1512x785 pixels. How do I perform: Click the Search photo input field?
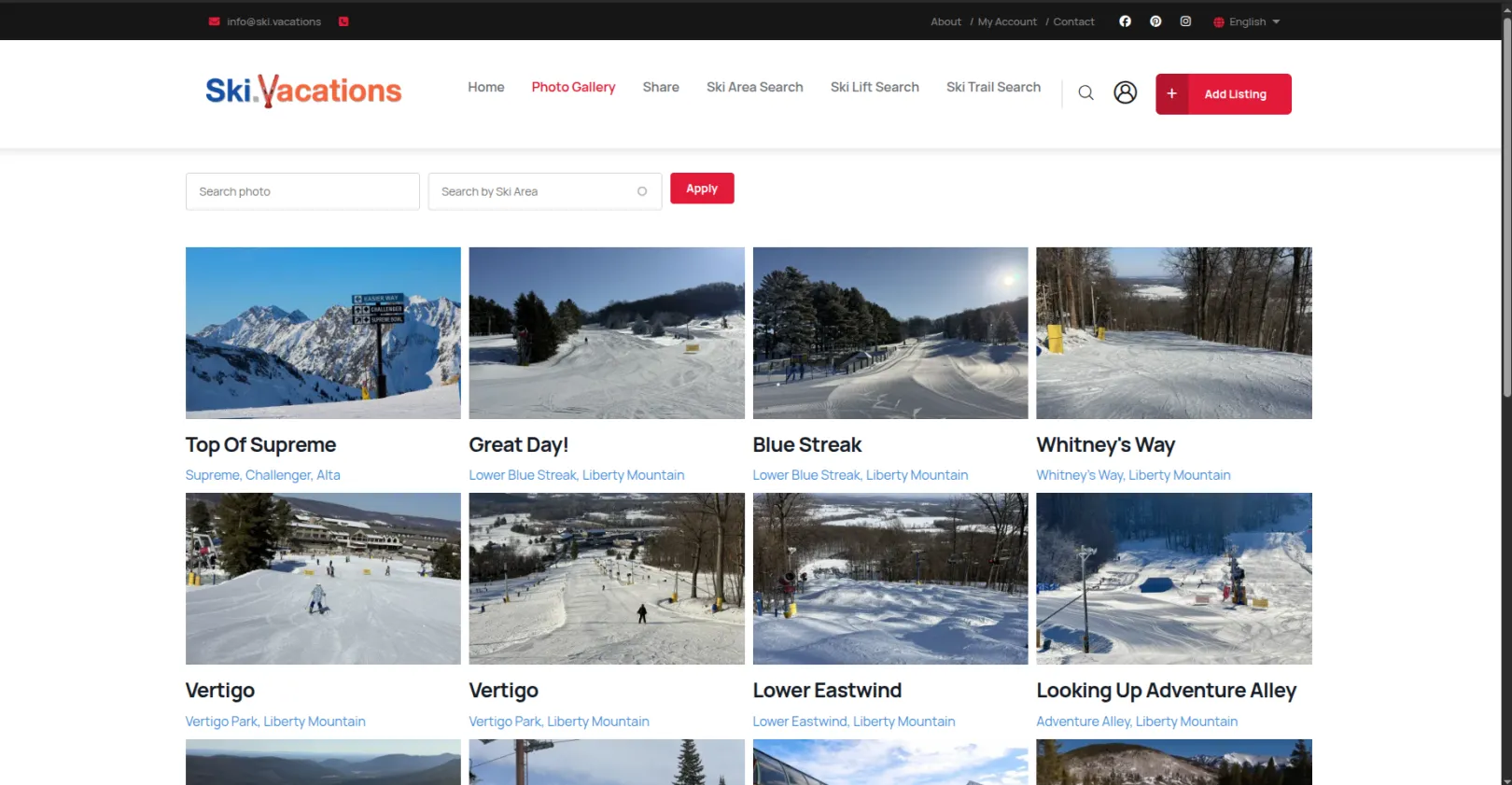click(302, 191)
